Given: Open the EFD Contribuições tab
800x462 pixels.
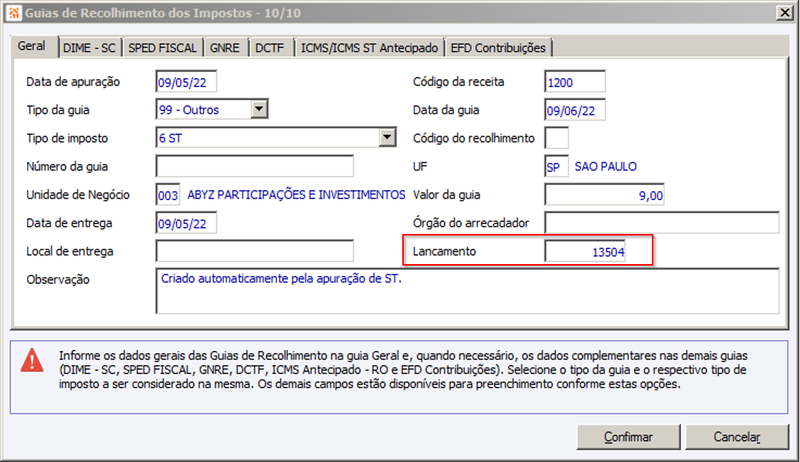Looking at the screenshot, I should 498,48.
